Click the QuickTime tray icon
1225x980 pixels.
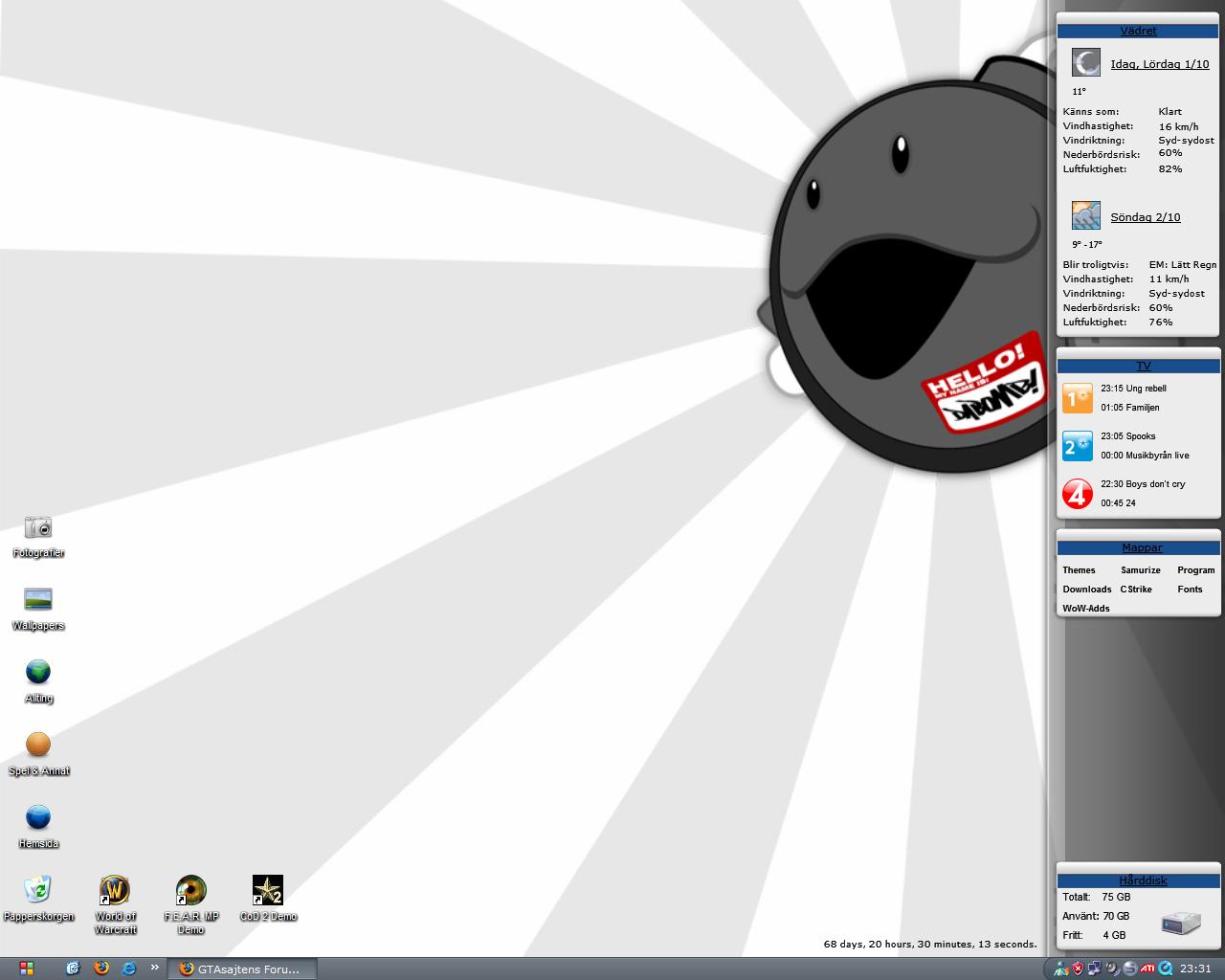[1166, 969]
